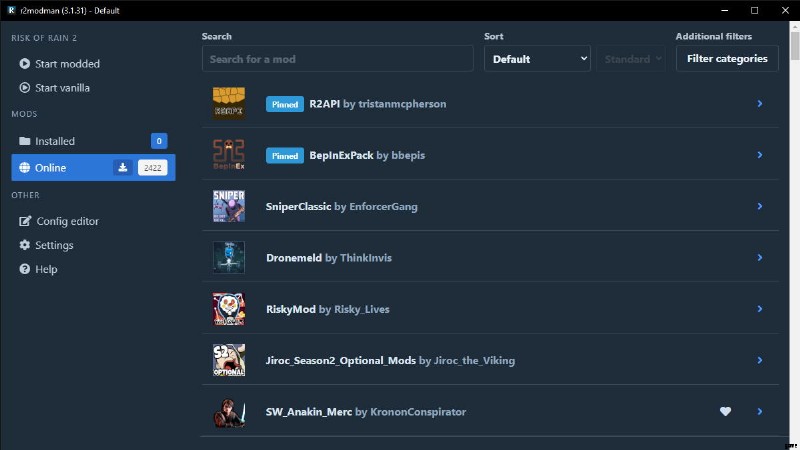Click the Jiroc_Season2_Optional_Mods title text
Screen dimensions: 800x450
(341, 360)
